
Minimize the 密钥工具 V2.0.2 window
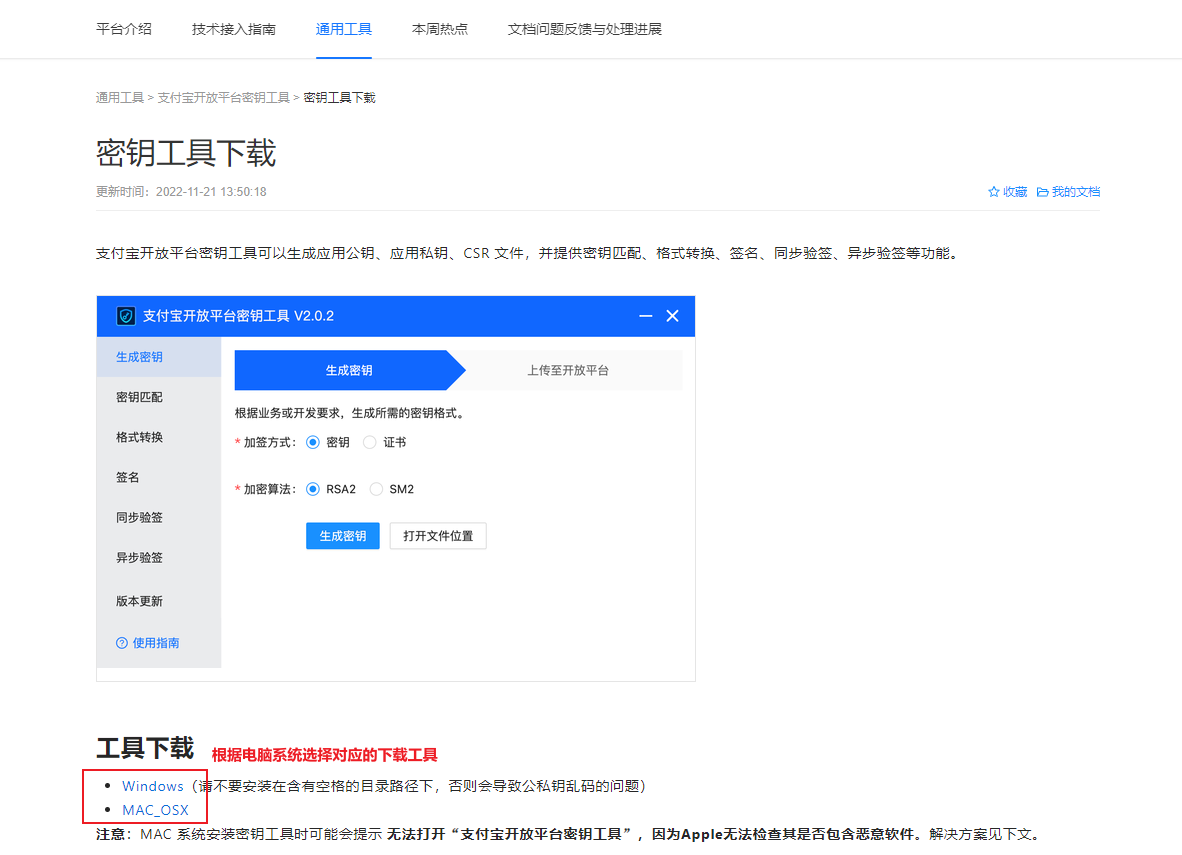pyautogui.click(x=645, y=316)
